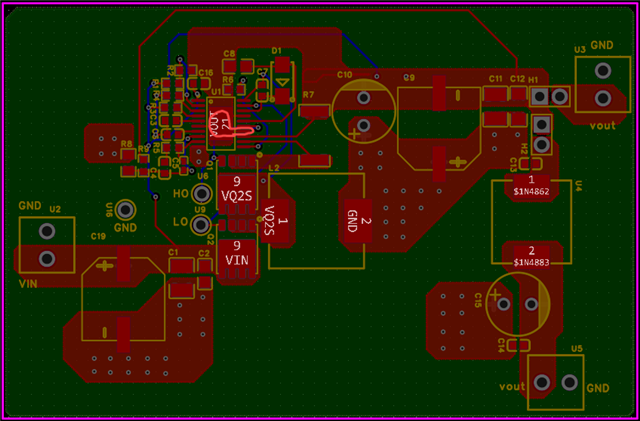Select the R6 resistor label
Viewport: 640px width, 421px height.
[x=228, y=79]
